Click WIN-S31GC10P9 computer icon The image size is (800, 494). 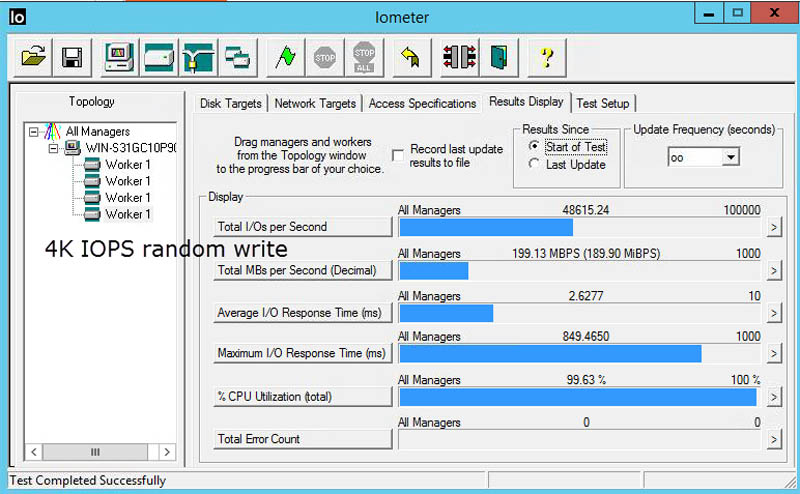point(72,148)
